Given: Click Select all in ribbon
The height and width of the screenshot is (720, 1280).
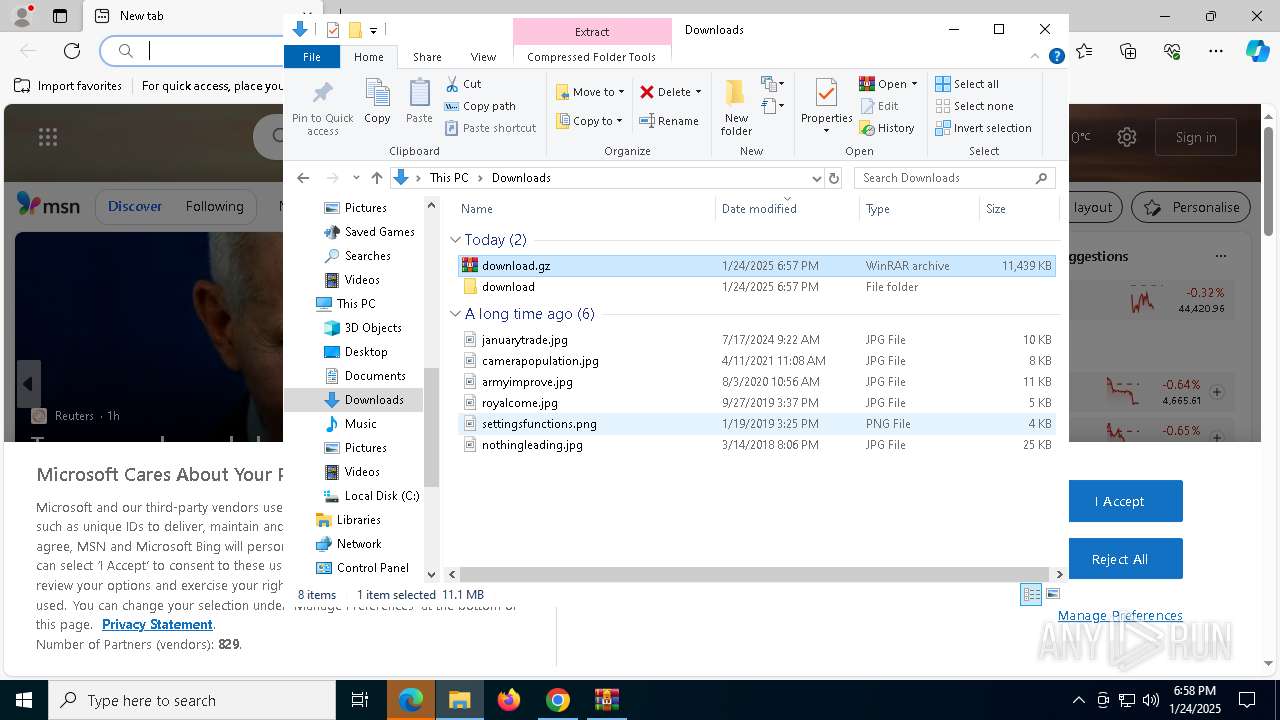Looking at the screenshot, I should 967,84.
